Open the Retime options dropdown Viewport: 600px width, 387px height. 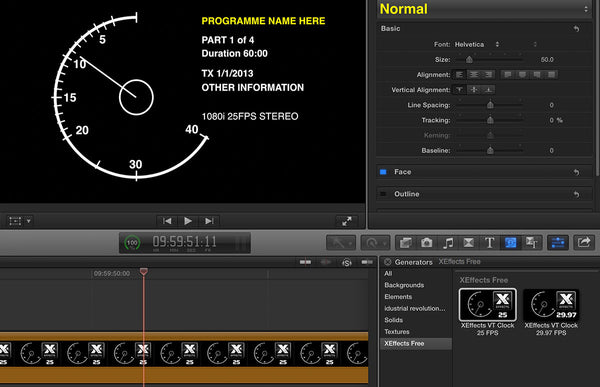(x=375, y=243)
